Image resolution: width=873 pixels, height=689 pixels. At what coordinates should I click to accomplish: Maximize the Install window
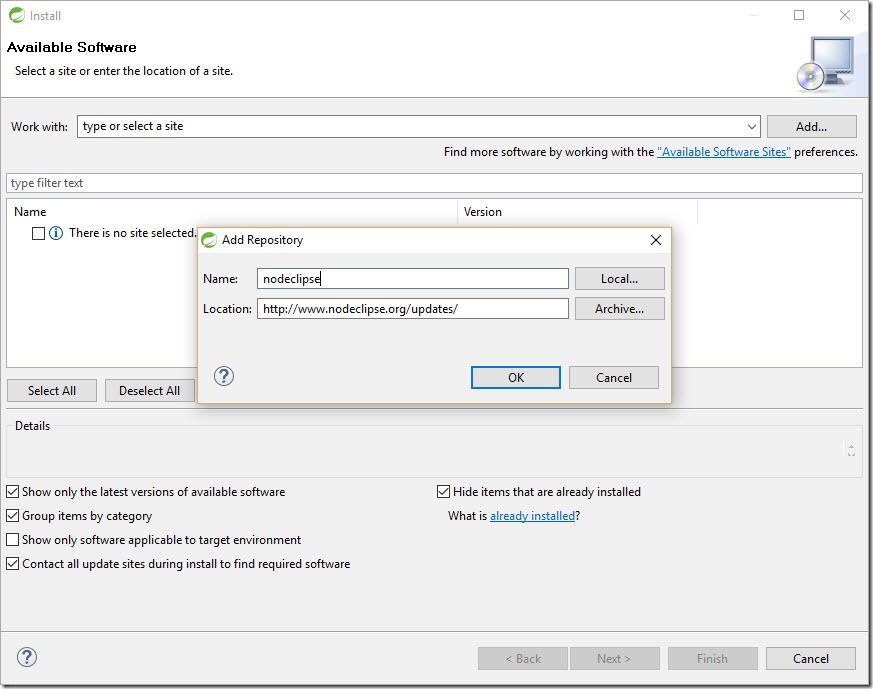(799, 15)
